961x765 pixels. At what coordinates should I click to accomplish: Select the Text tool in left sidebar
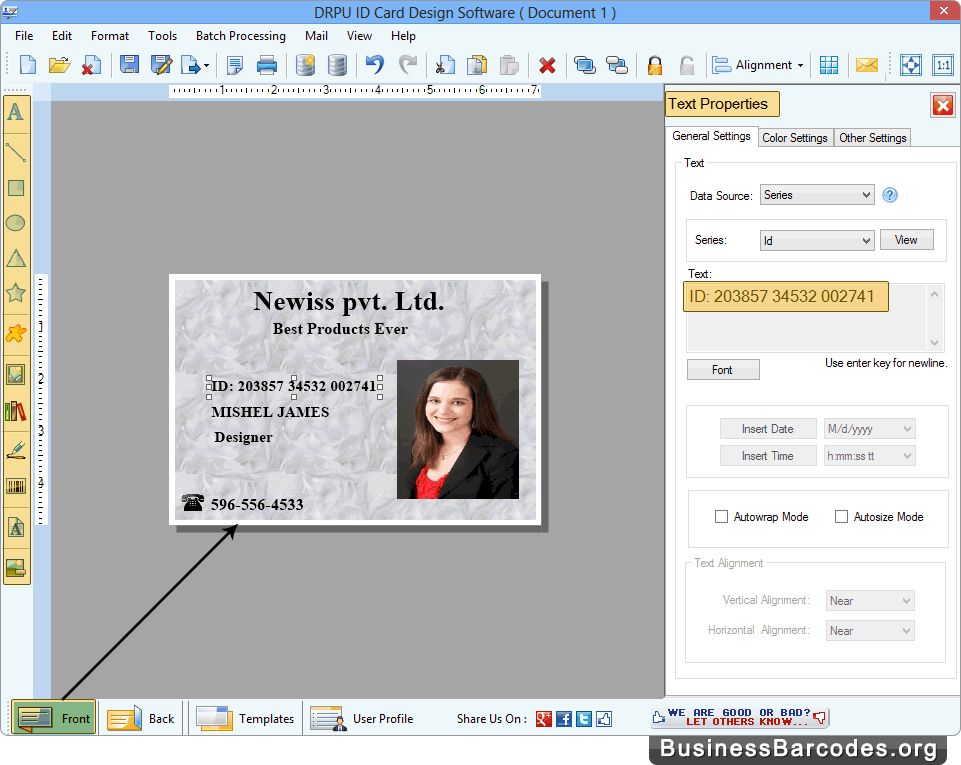pos(16,112)
